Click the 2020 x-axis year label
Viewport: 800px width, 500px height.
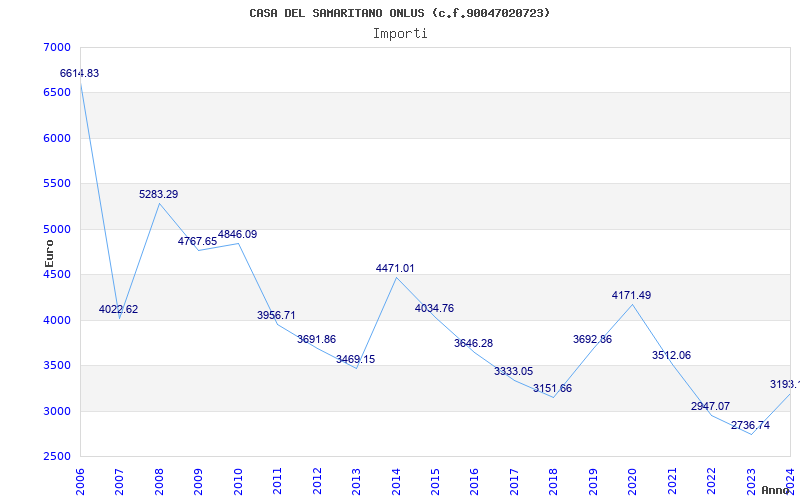tap(632, 481)
